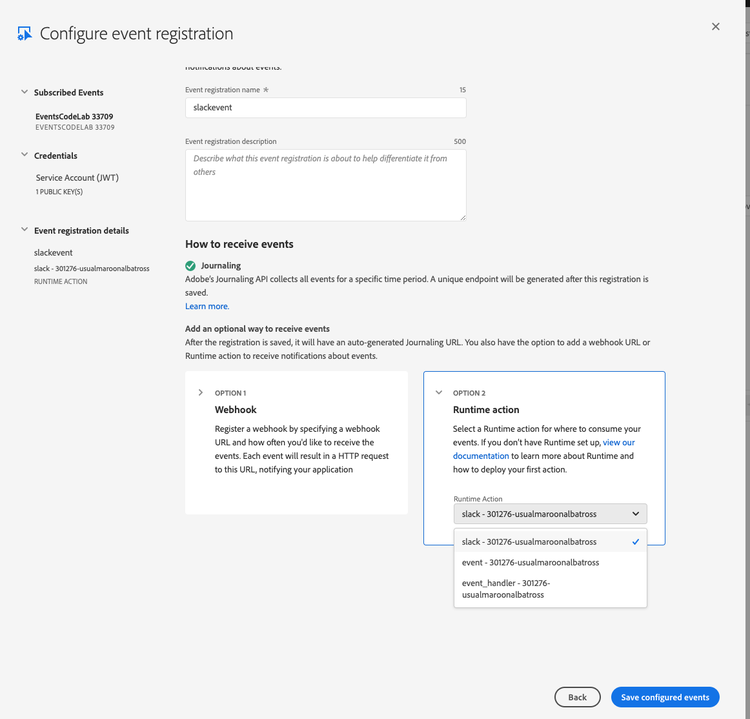Click the Back button

577,697
